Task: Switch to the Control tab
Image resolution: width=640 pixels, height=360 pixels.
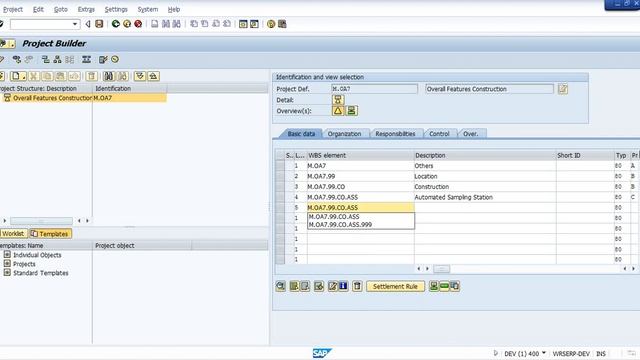Action: tap(439, 133)
